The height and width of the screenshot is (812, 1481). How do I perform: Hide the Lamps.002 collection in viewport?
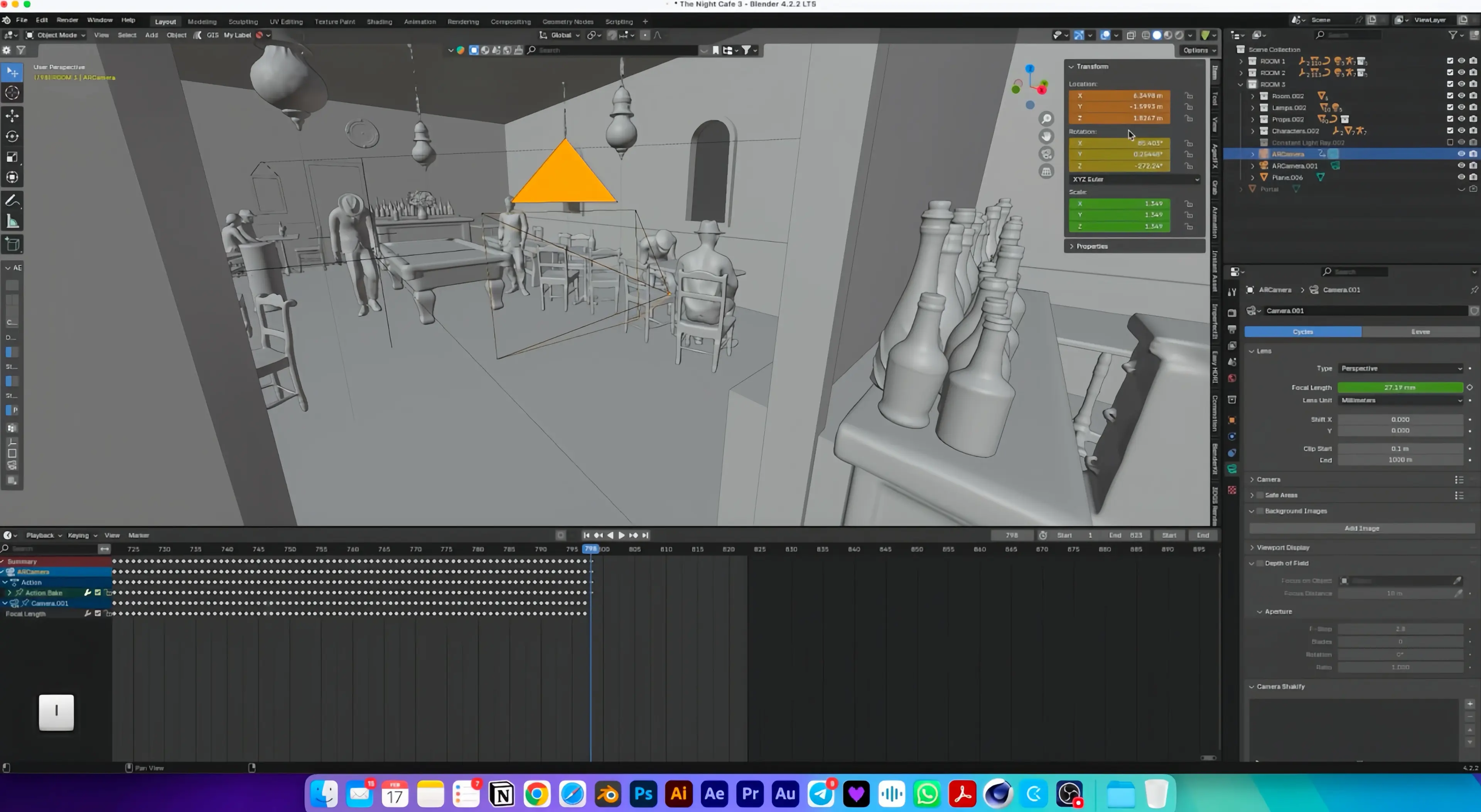pyautogui.click(x=1461, y=108)
